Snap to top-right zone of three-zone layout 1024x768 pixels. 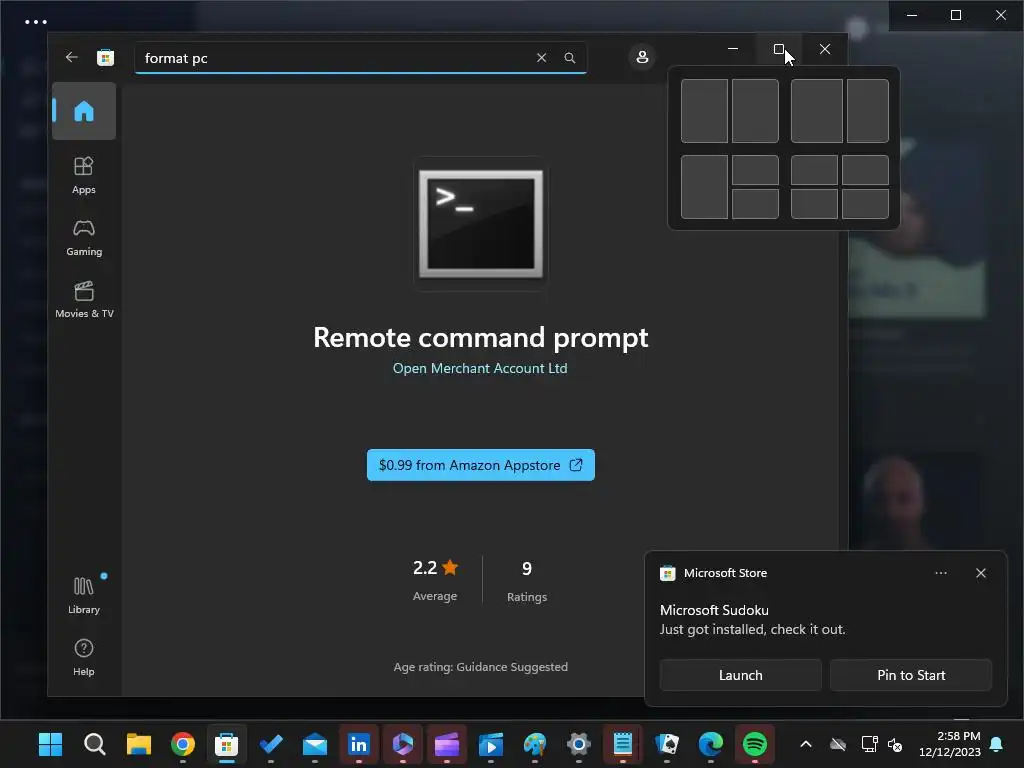pos(756,170)
